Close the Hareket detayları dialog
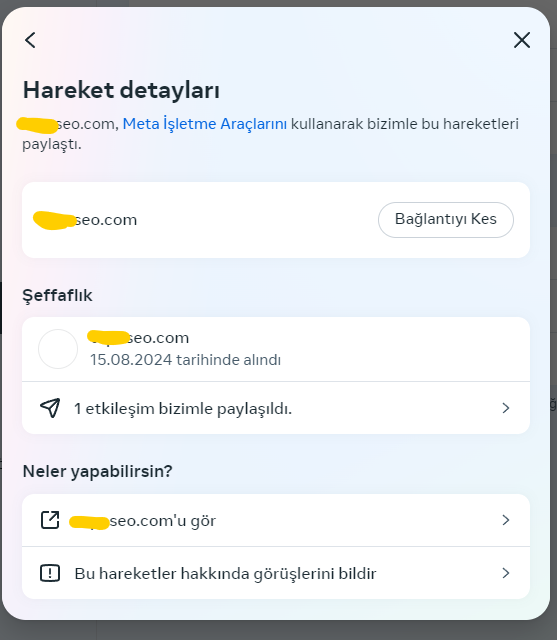This screenshot has height=640, width=557. [x=521, y=40]
